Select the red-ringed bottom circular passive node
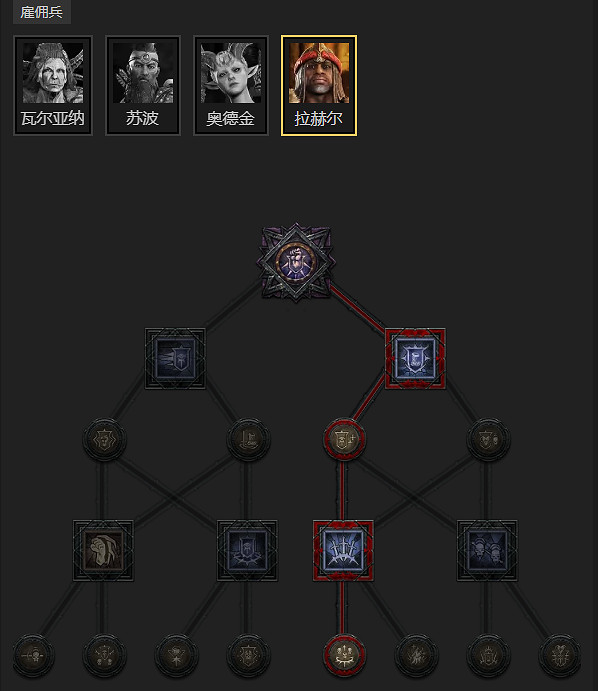Viewport: 598px width, 691px height. (x=344, y=655)
